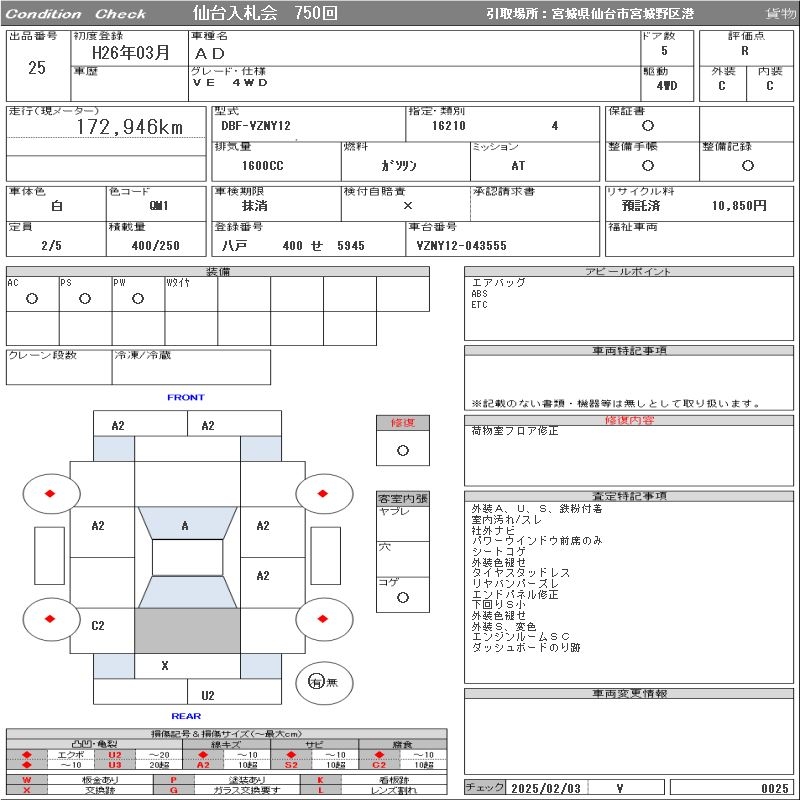Select the 有 spare tire option
The image size is (800, 800).
point(315,682)
